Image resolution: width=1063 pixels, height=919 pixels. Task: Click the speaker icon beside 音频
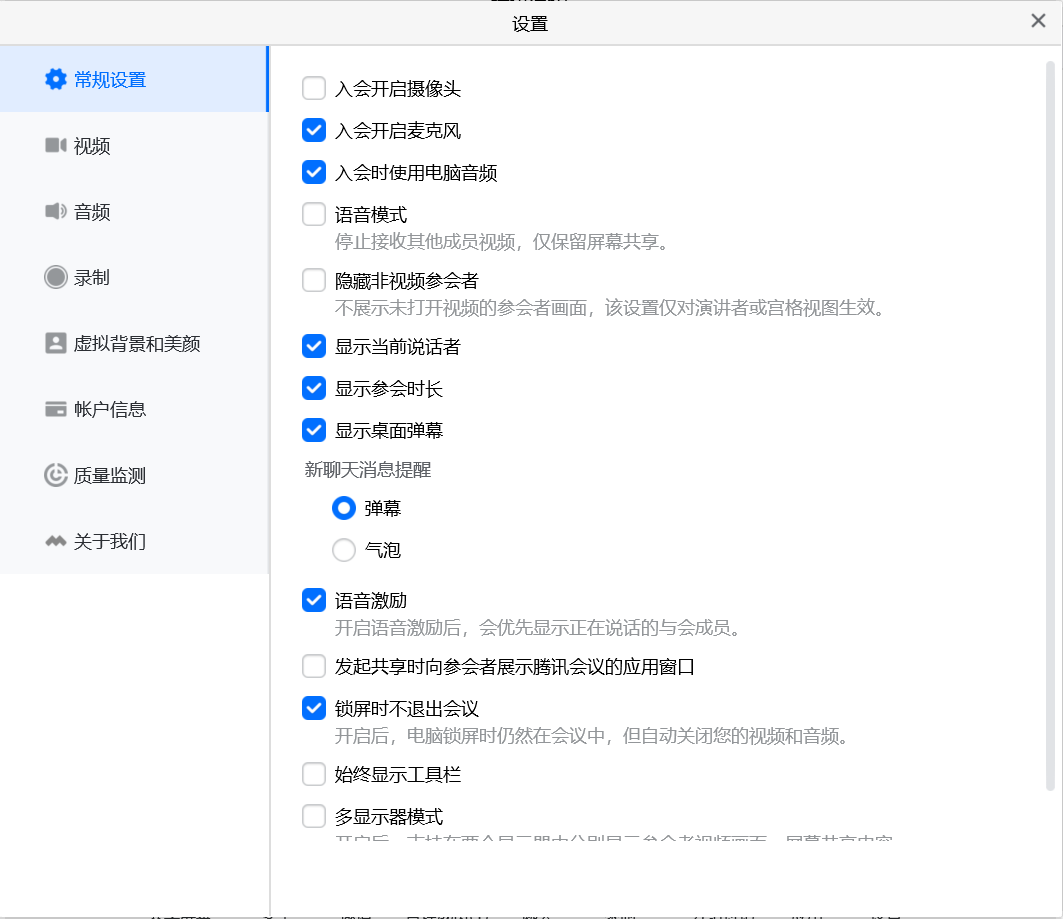tap(56, 211)
